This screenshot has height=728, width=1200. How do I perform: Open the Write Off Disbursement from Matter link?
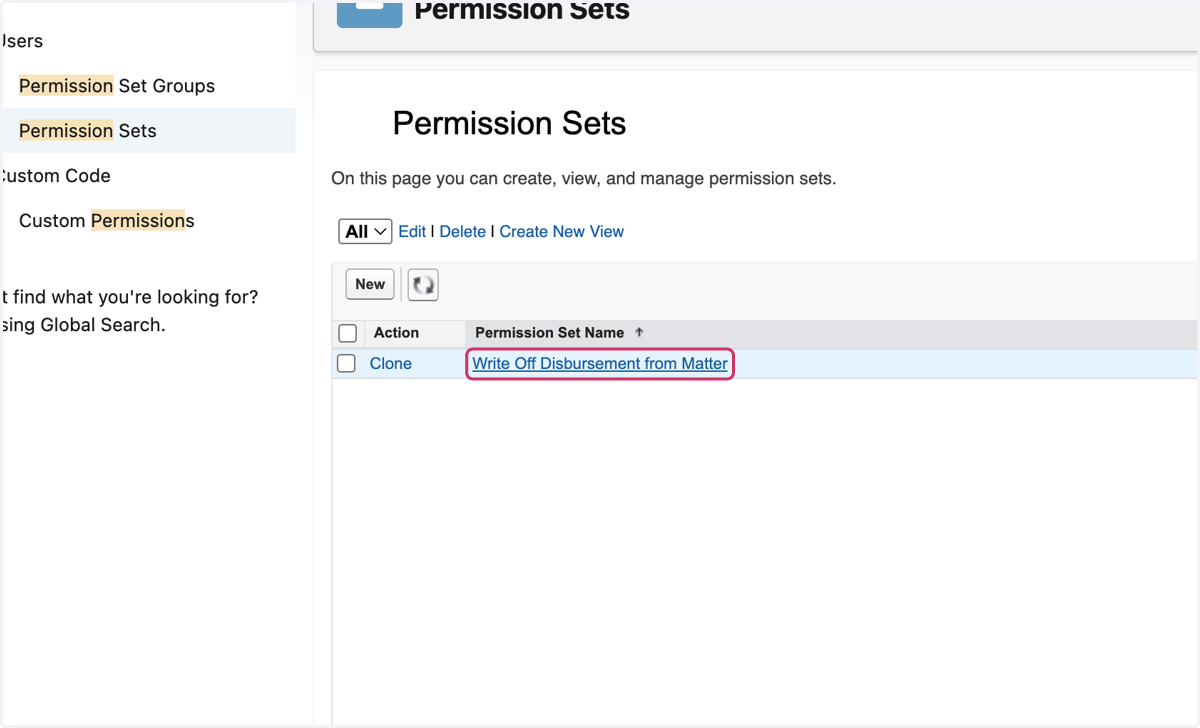coord(600,363)
